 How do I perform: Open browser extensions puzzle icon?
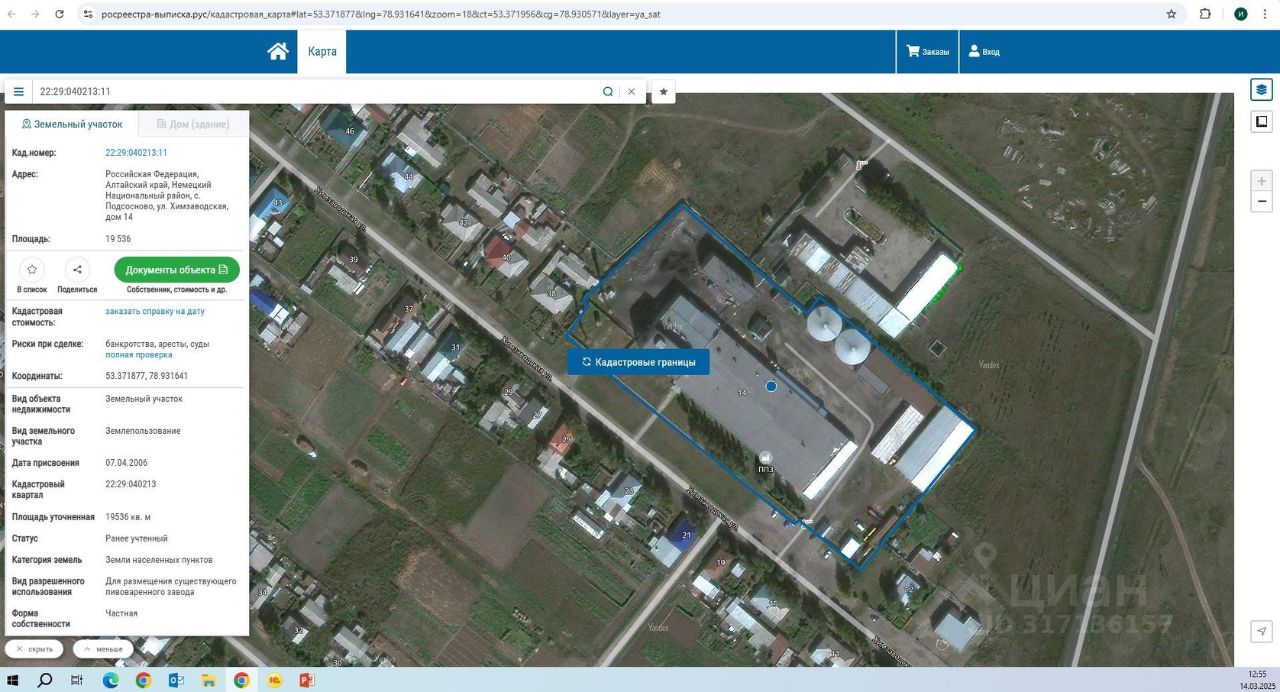click(1205, 14)
